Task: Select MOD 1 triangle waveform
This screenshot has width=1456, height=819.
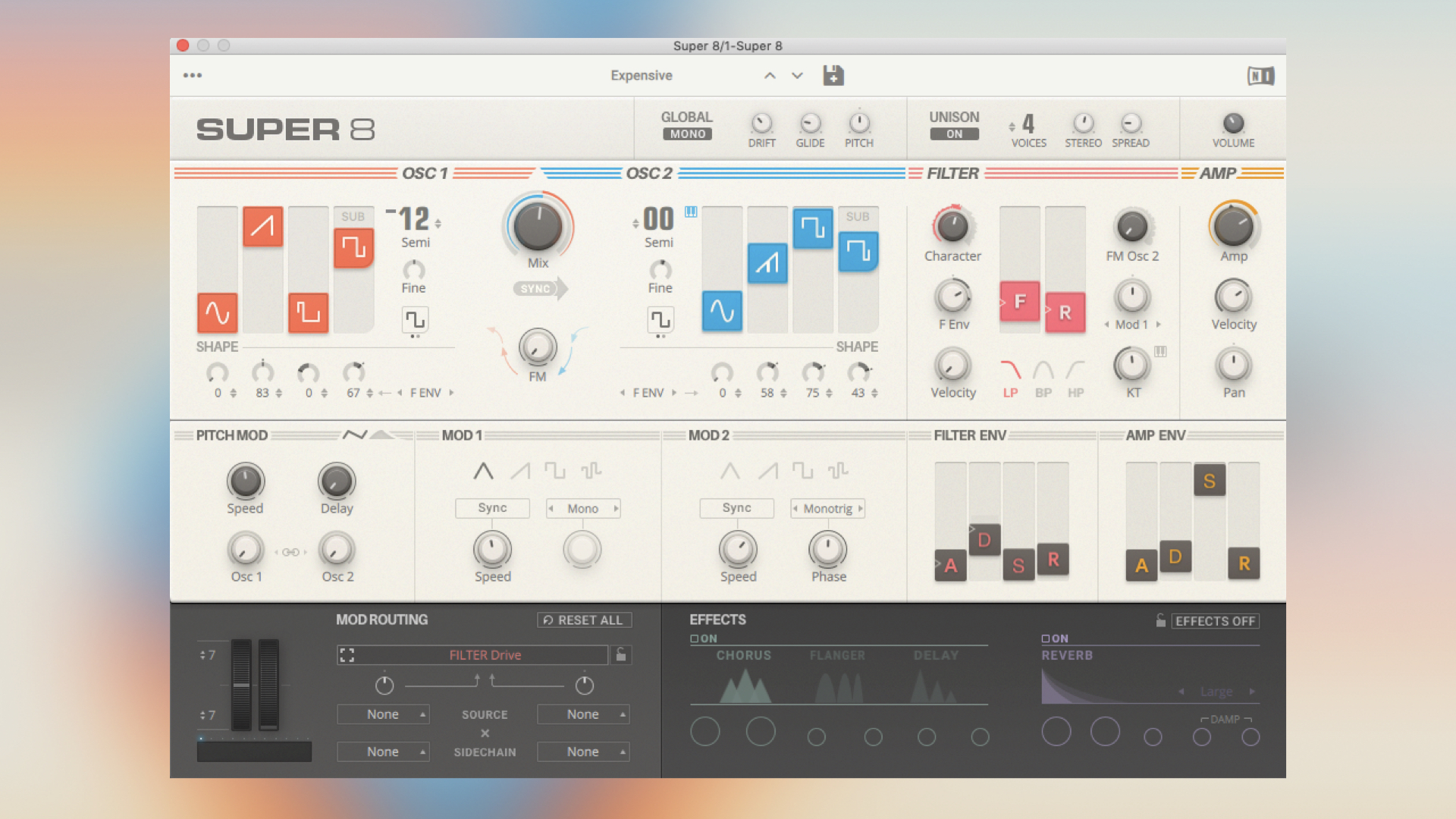Action: click(483, 471)
